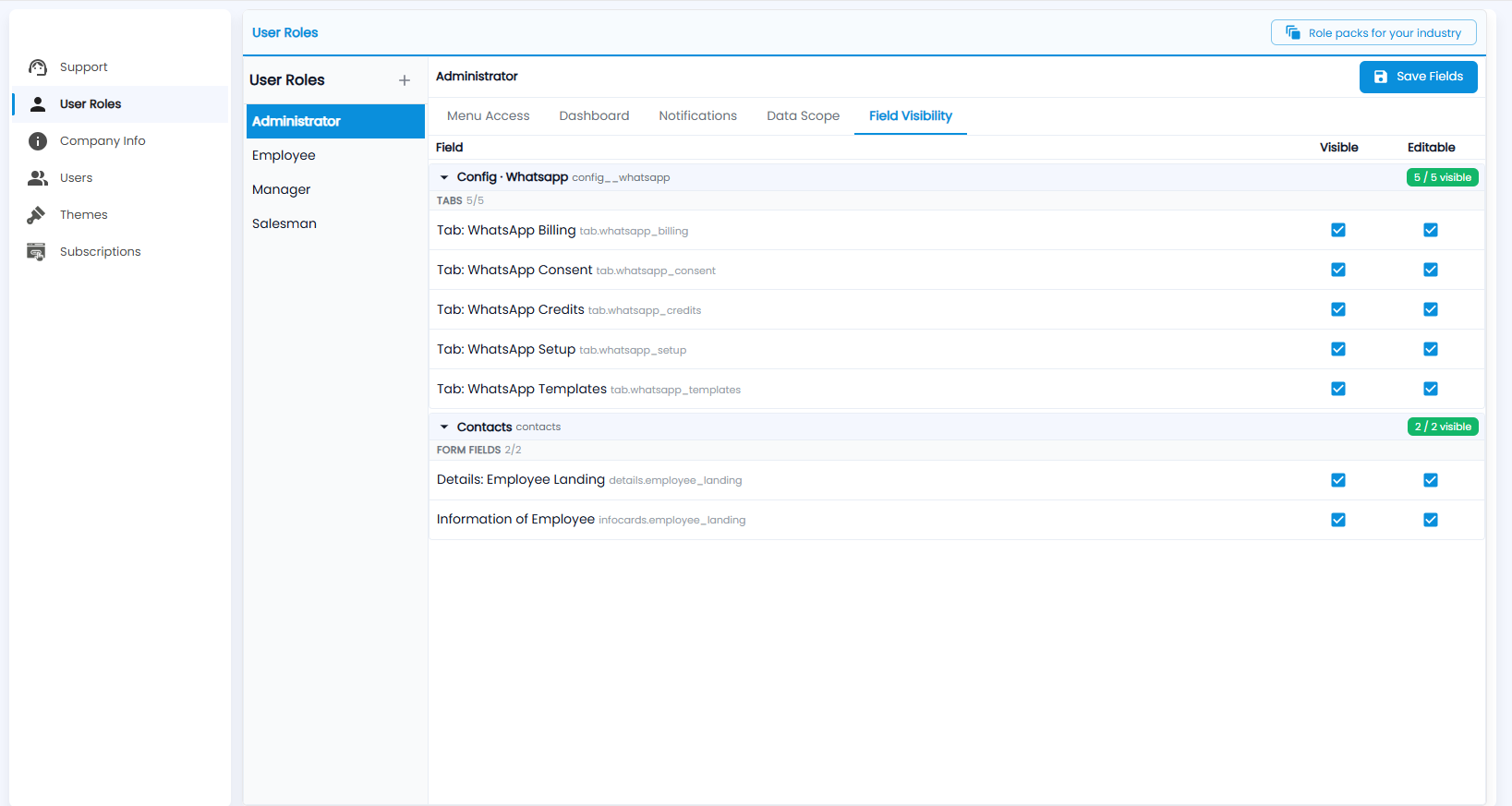Click the Subscriptions icon in sidebar
1512x806 pixels.
[x=37, y=252]
